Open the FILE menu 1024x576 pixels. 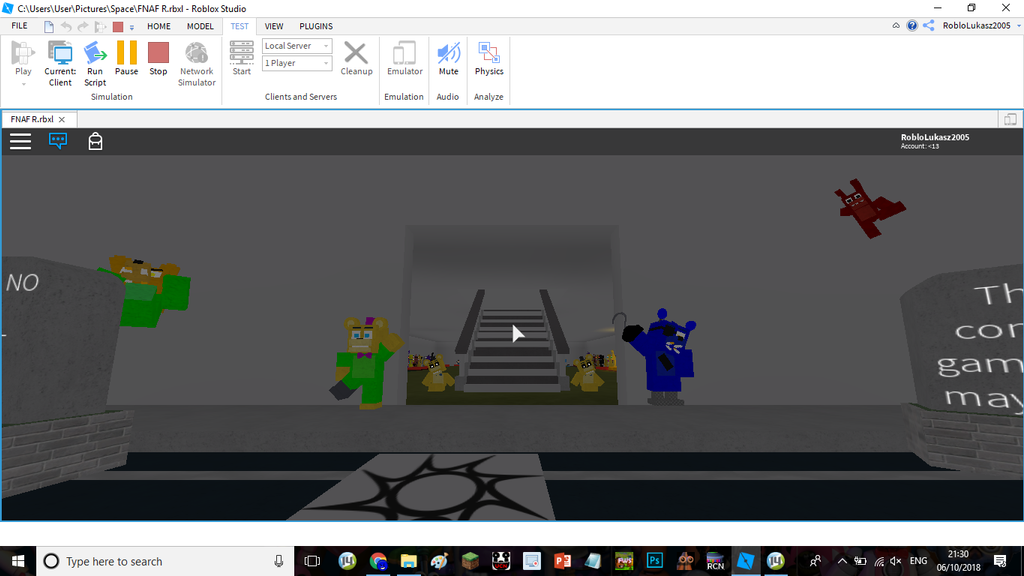[x=20, y=26]
